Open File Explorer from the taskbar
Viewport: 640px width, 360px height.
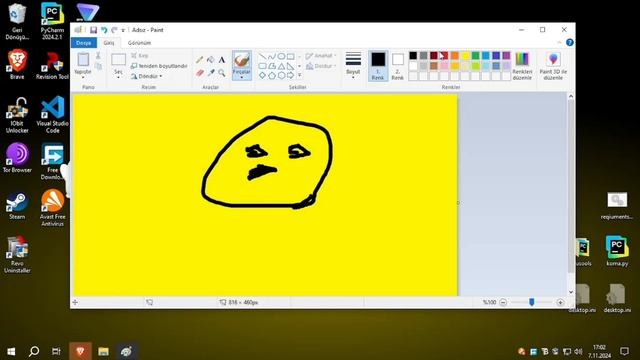click(x=103, y=351)
